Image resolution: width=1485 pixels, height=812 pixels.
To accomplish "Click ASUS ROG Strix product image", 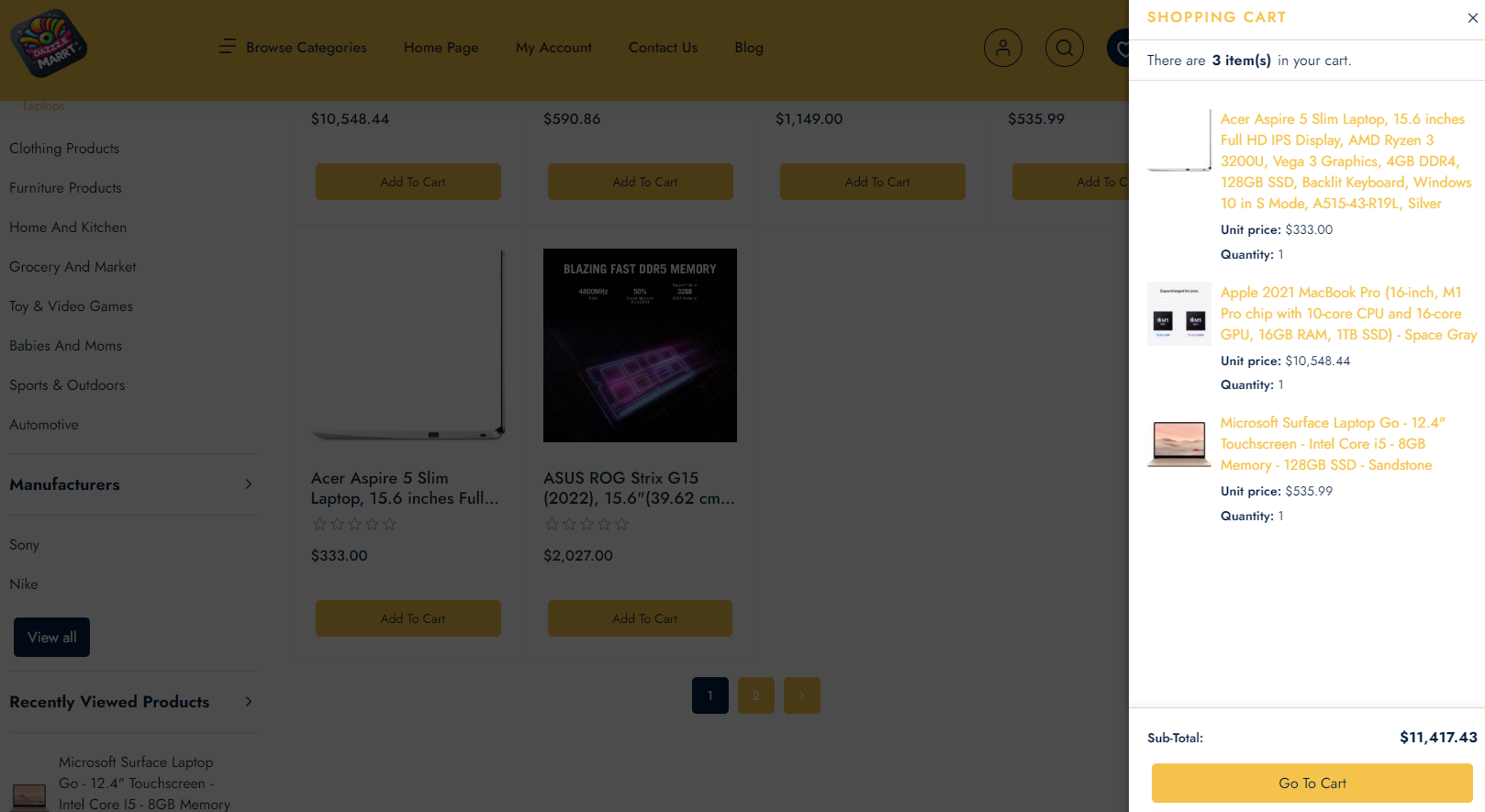I will [x=640, y=345].
